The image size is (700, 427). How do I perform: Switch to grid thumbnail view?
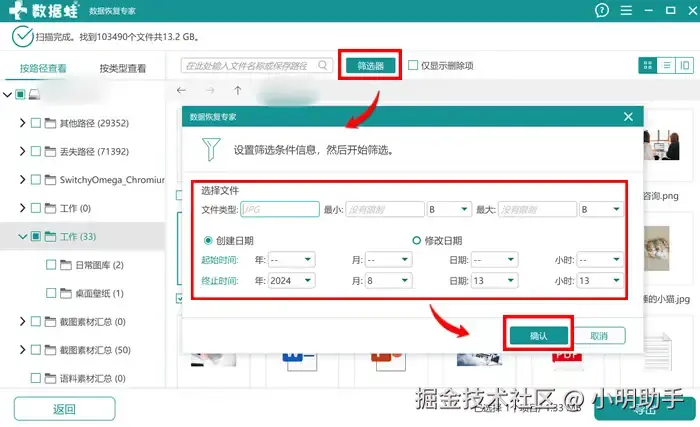tap(648, 66)
